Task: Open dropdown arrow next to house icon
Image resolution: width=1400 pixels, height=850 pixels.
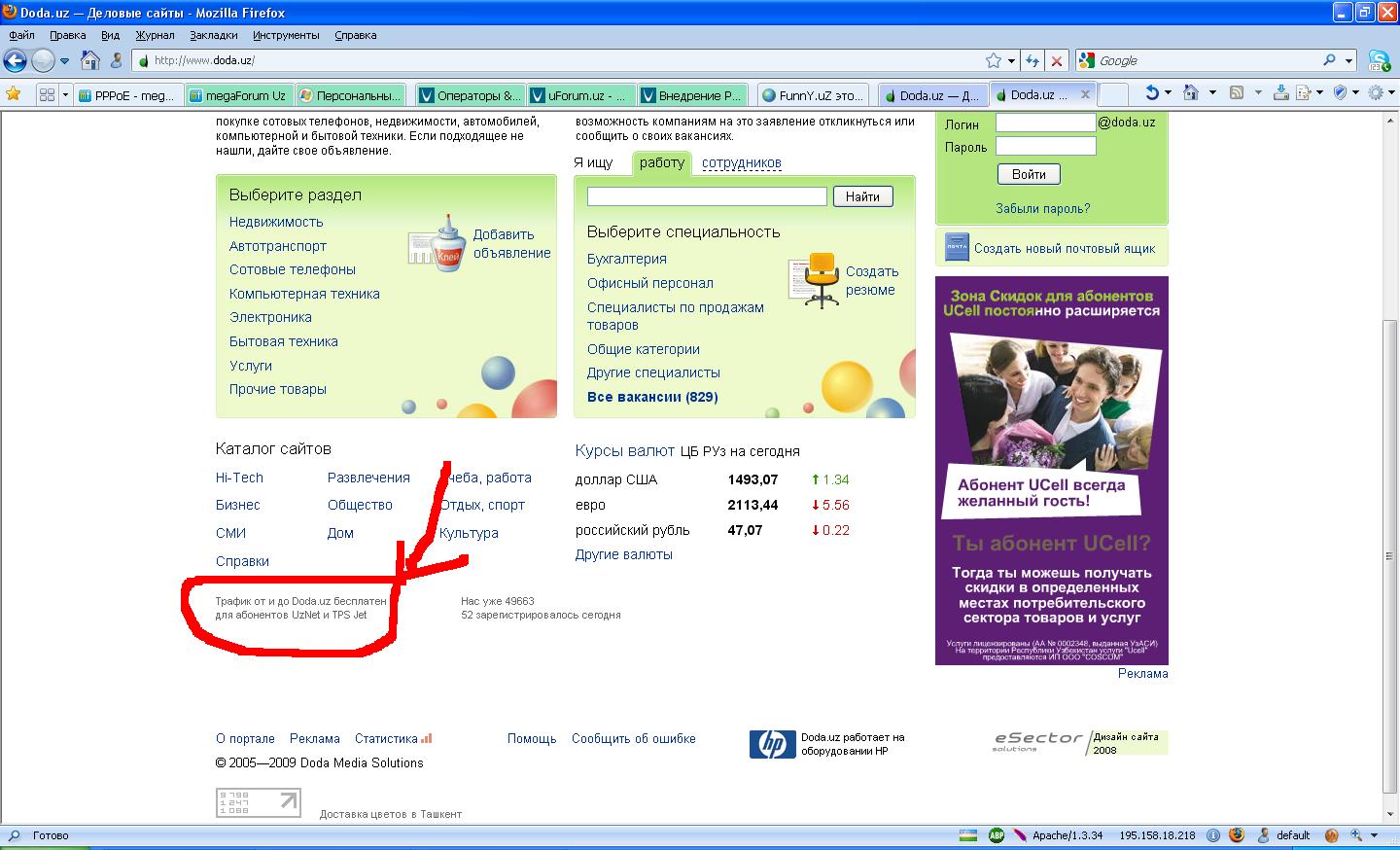Action: coord(1212,93)
